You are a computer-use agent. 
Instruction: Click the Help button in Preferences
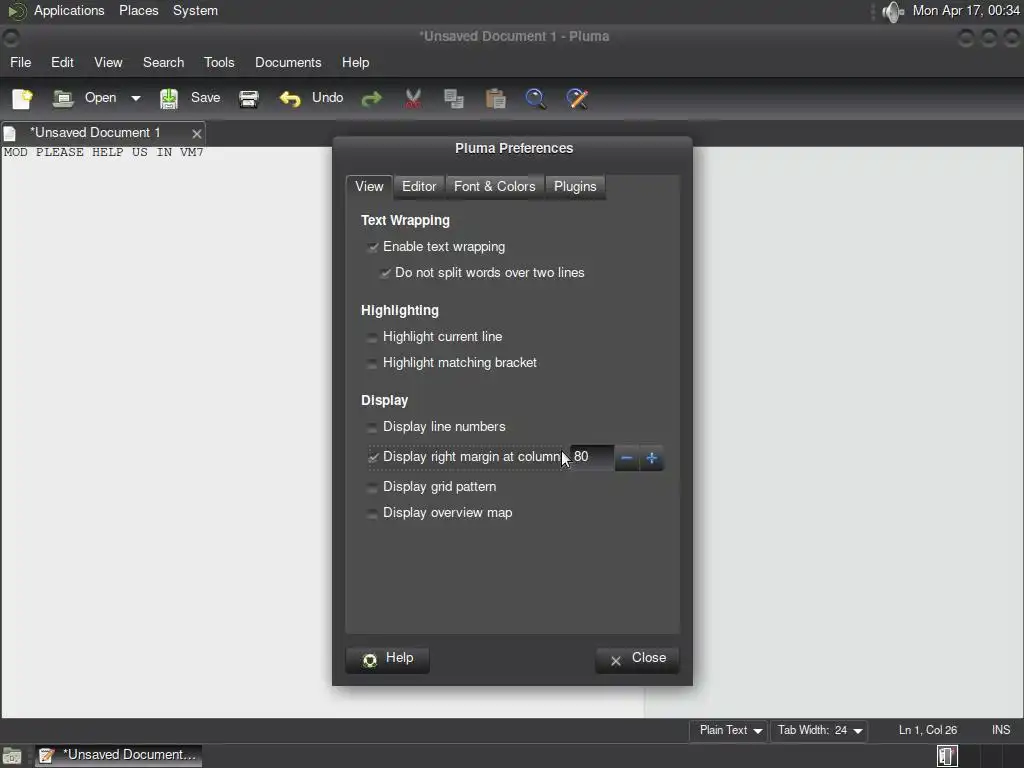pyautogui.click(x=387, y=659)
